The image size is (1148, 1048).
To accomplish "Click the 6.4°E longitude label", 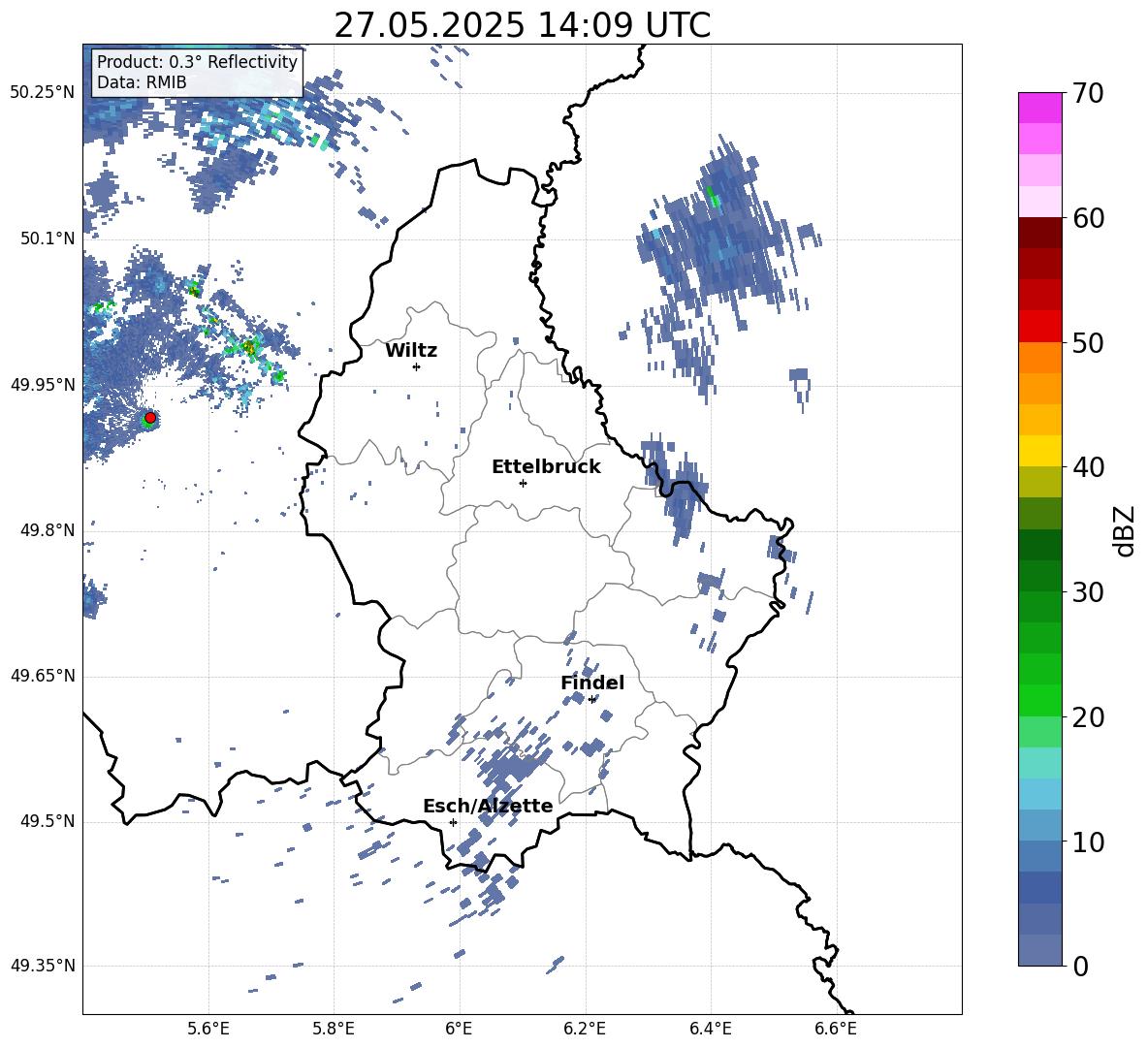I will [x=710, y=1029].
